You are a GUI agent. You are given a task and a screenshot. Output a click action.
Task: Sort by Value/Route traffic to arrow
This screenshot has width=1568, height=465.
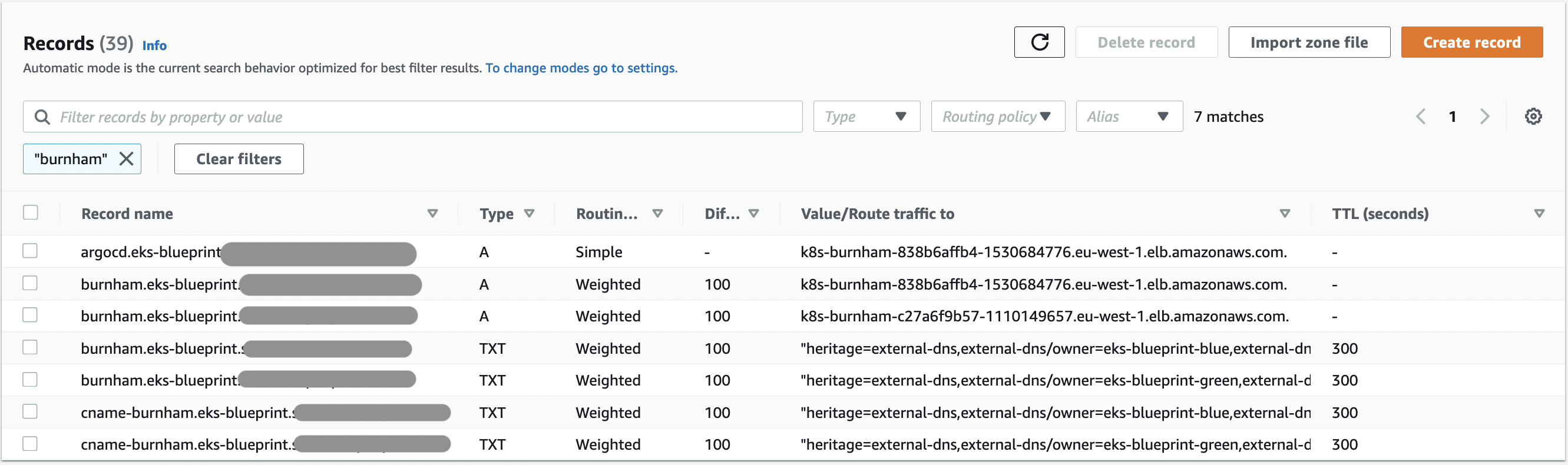(x=1284, y=214)
